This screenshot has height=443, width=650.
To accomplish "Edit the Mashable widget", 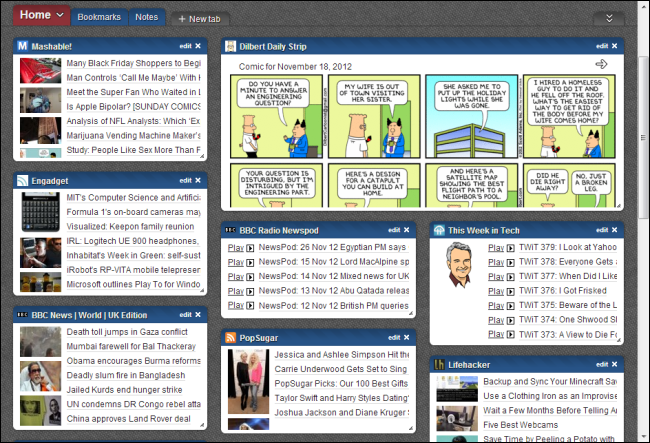I will pos(184,46).
